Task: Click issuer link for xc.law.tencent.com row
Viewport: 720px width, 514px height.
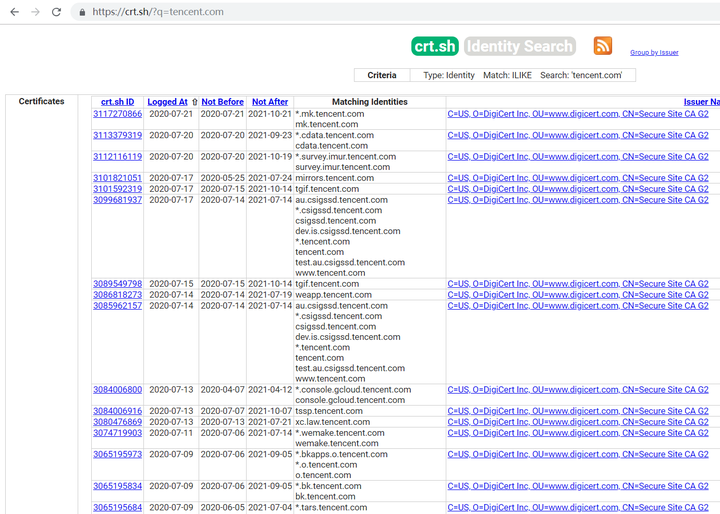Action: tap(578, 422)
